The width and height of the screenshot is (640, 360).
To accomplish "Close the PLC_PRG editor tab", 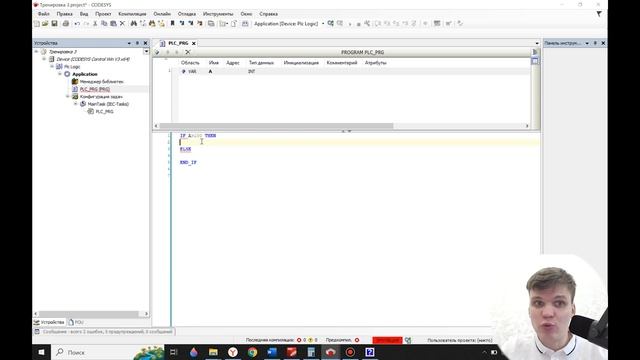I will pos(194,43).
